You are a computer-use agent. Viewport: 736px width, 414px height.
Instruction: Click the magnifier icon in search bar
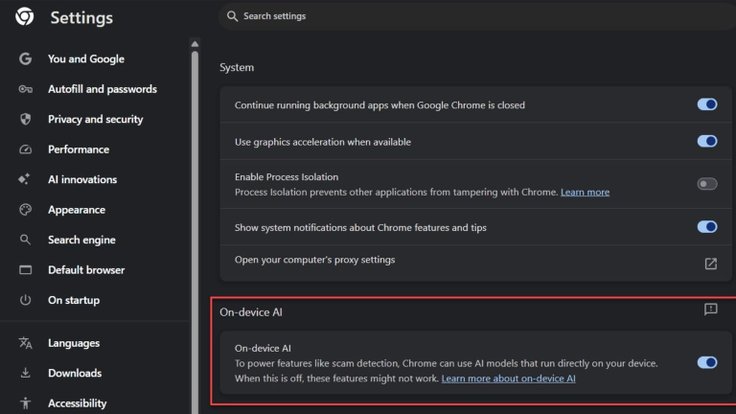click(232, 16)
